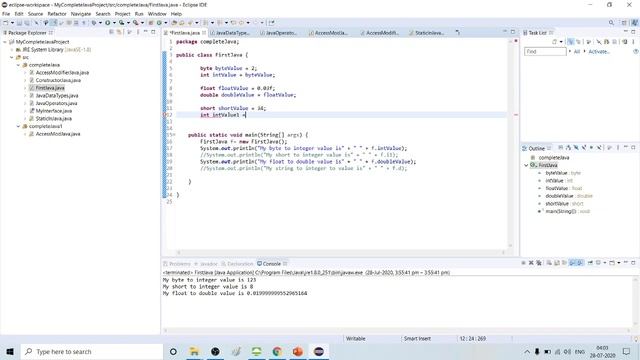Screen dimensions: 640x360
Task: Toggle Hide Non-Public Members in the Outline
Action: [x=591, y=148]
